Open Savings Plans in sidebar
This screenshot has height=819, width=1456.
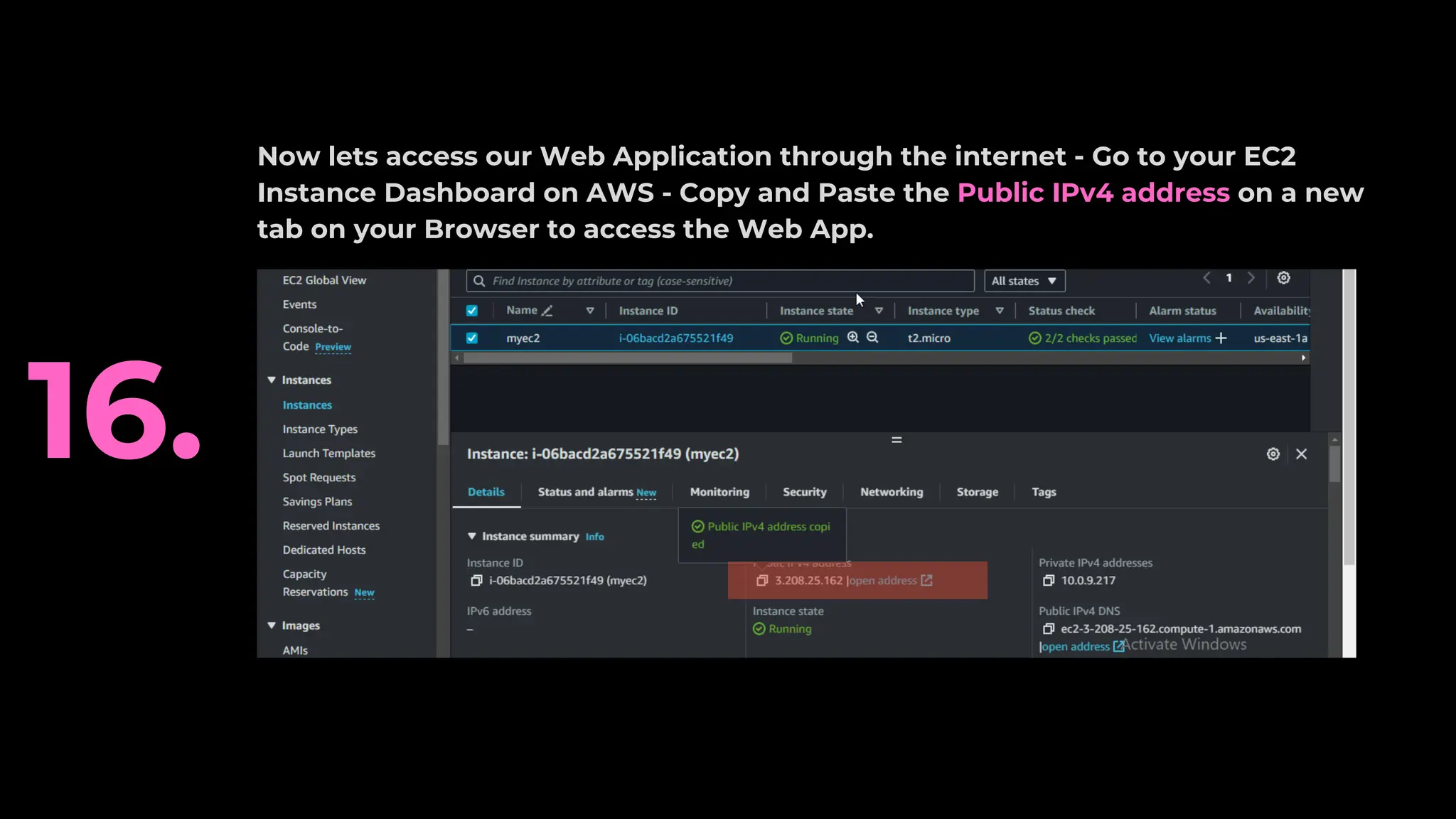(x=317, y=502)
